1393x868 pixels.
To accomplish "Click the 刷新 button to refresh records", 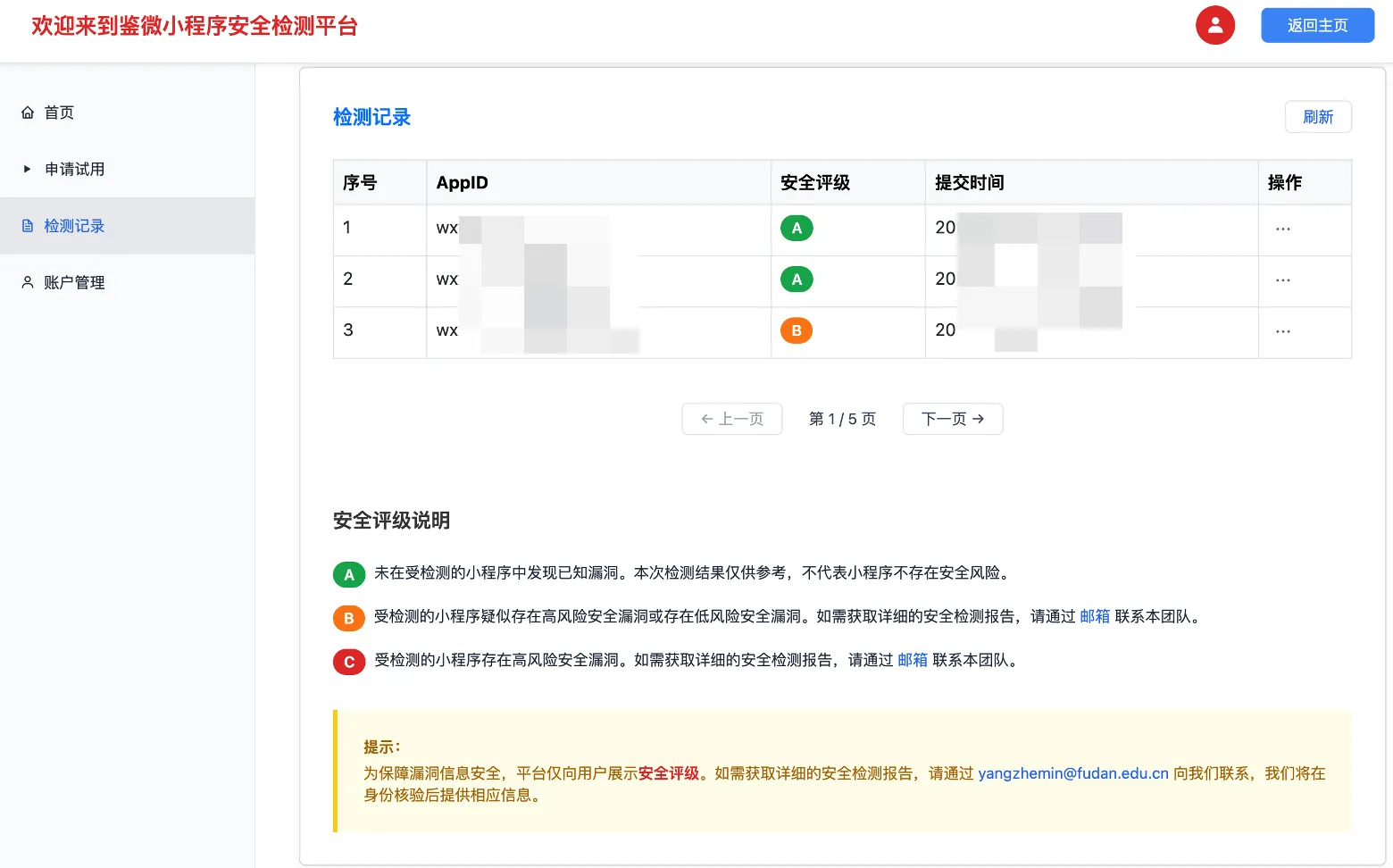I will (1317, 117).
